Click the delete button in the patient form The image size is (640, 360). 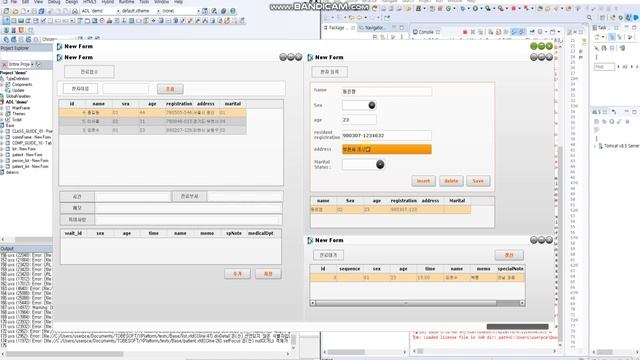[x=451, y=181]
